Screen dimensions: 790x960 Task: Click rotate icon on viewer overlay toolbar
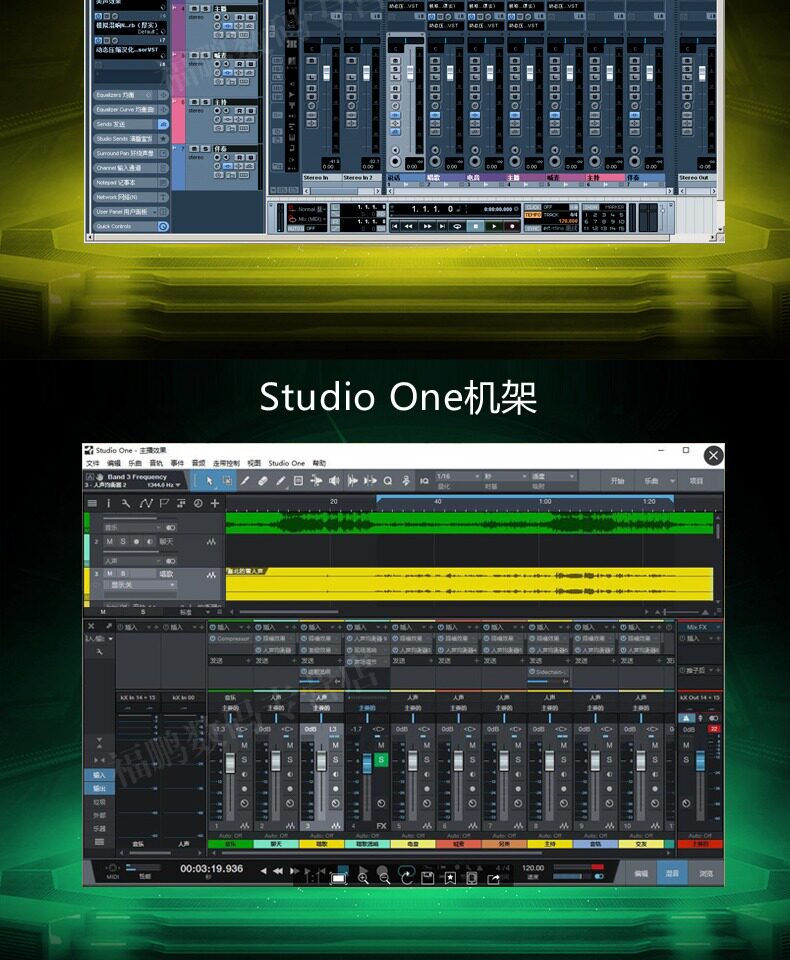coord(407,879)
